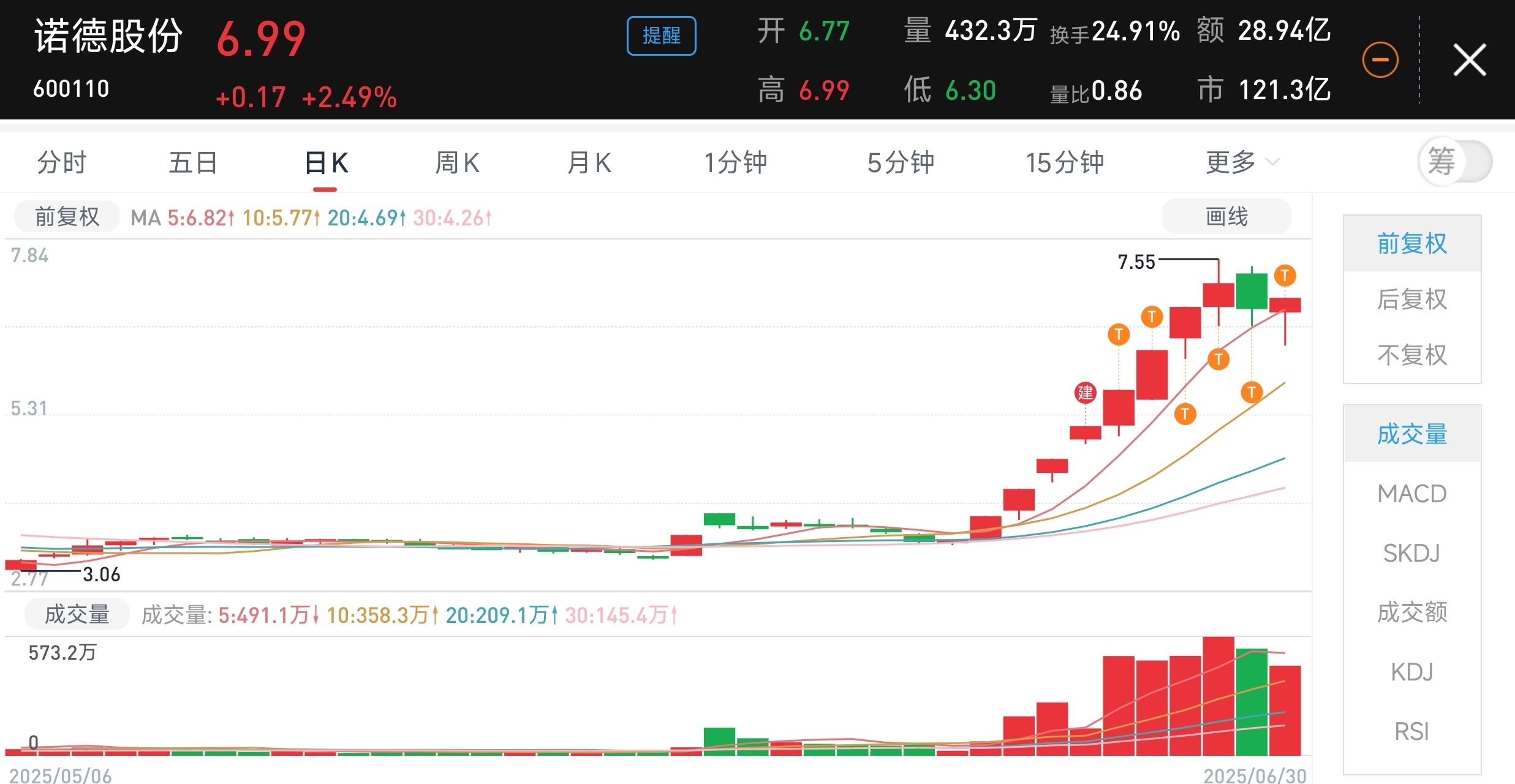The height and width of the screenshot is (784, 1515).
Task: Click the MA 10:5.77 label
Action: [x=281, y=217]
